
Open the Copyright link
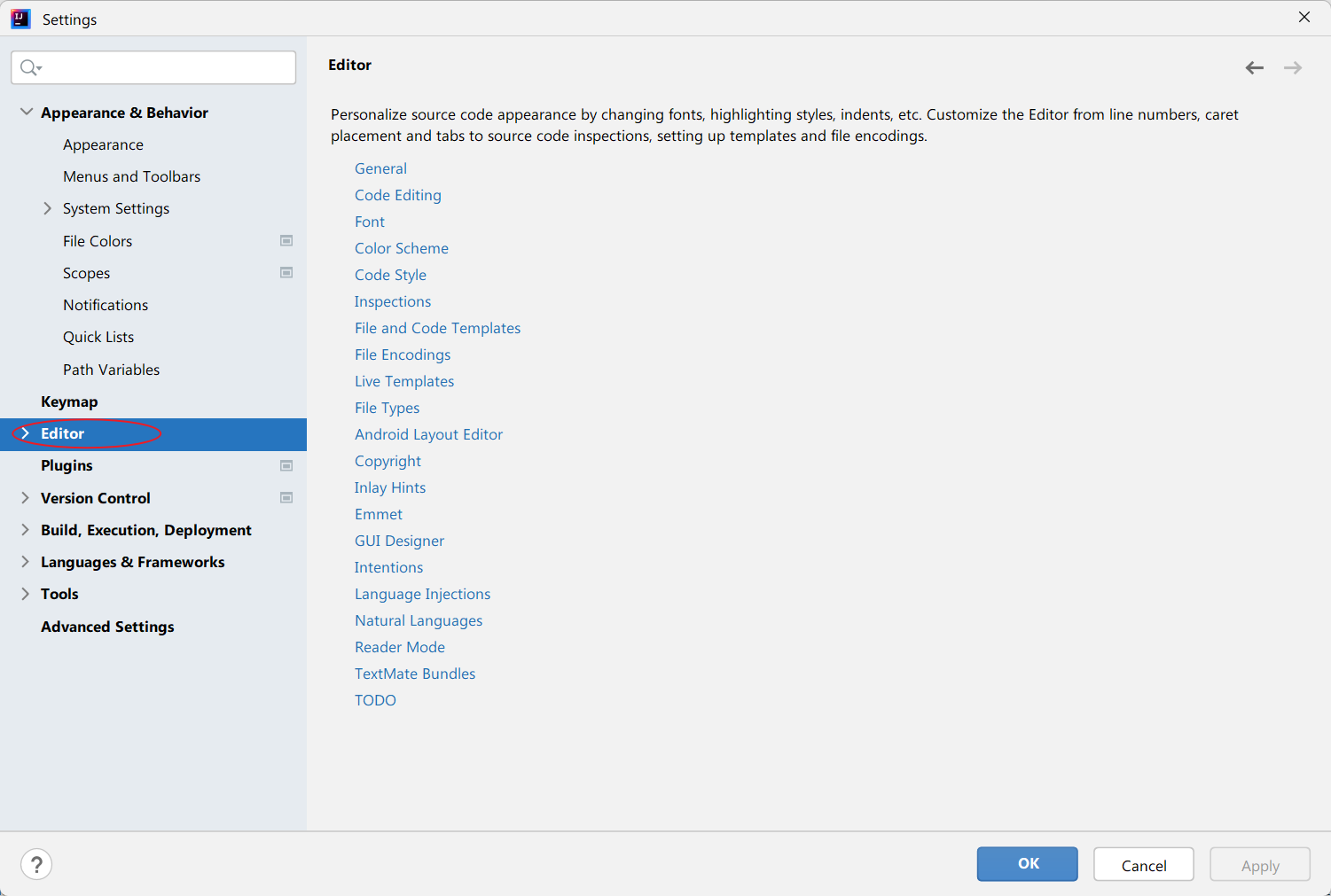[x=388, y=461]
